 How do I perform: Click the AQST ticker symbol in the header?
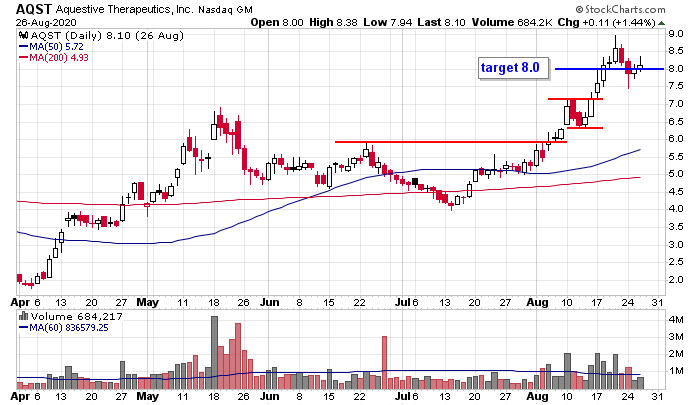[x=34, y=9]
